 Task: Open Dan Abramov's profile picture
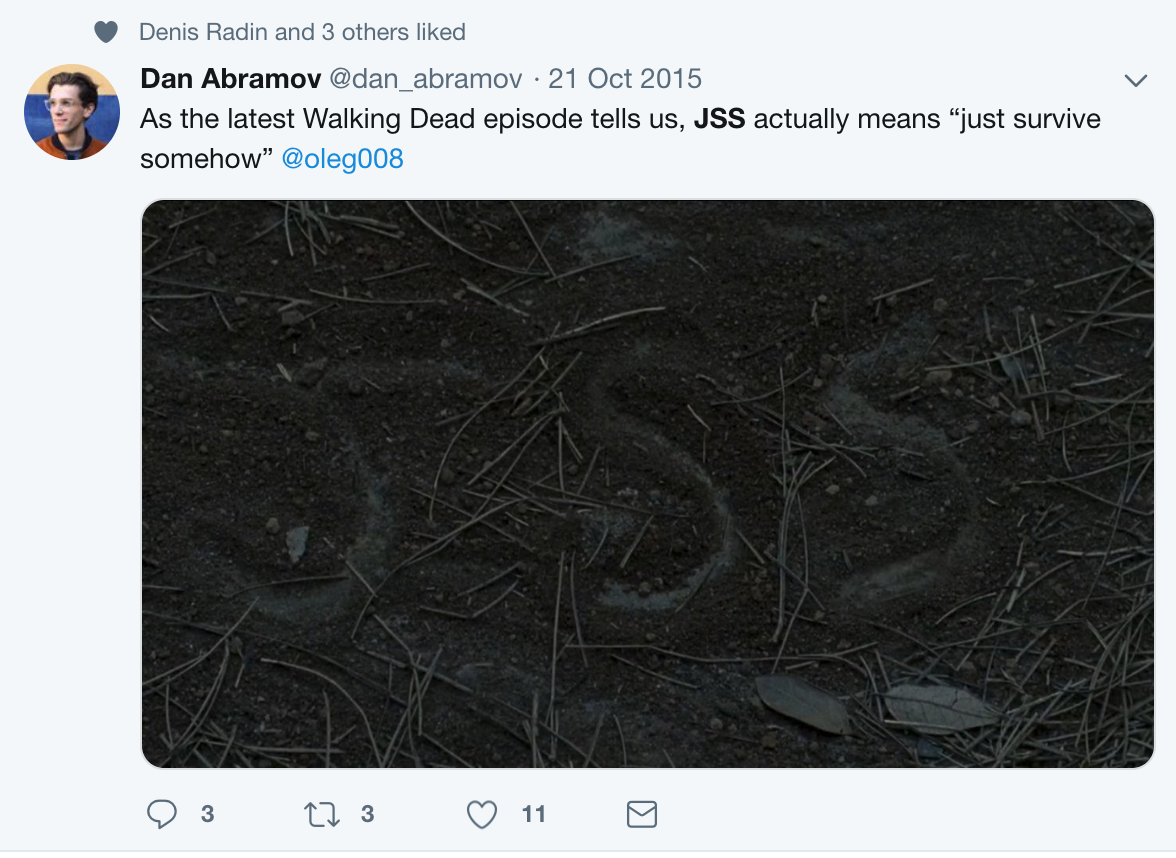tap(72, 112)
